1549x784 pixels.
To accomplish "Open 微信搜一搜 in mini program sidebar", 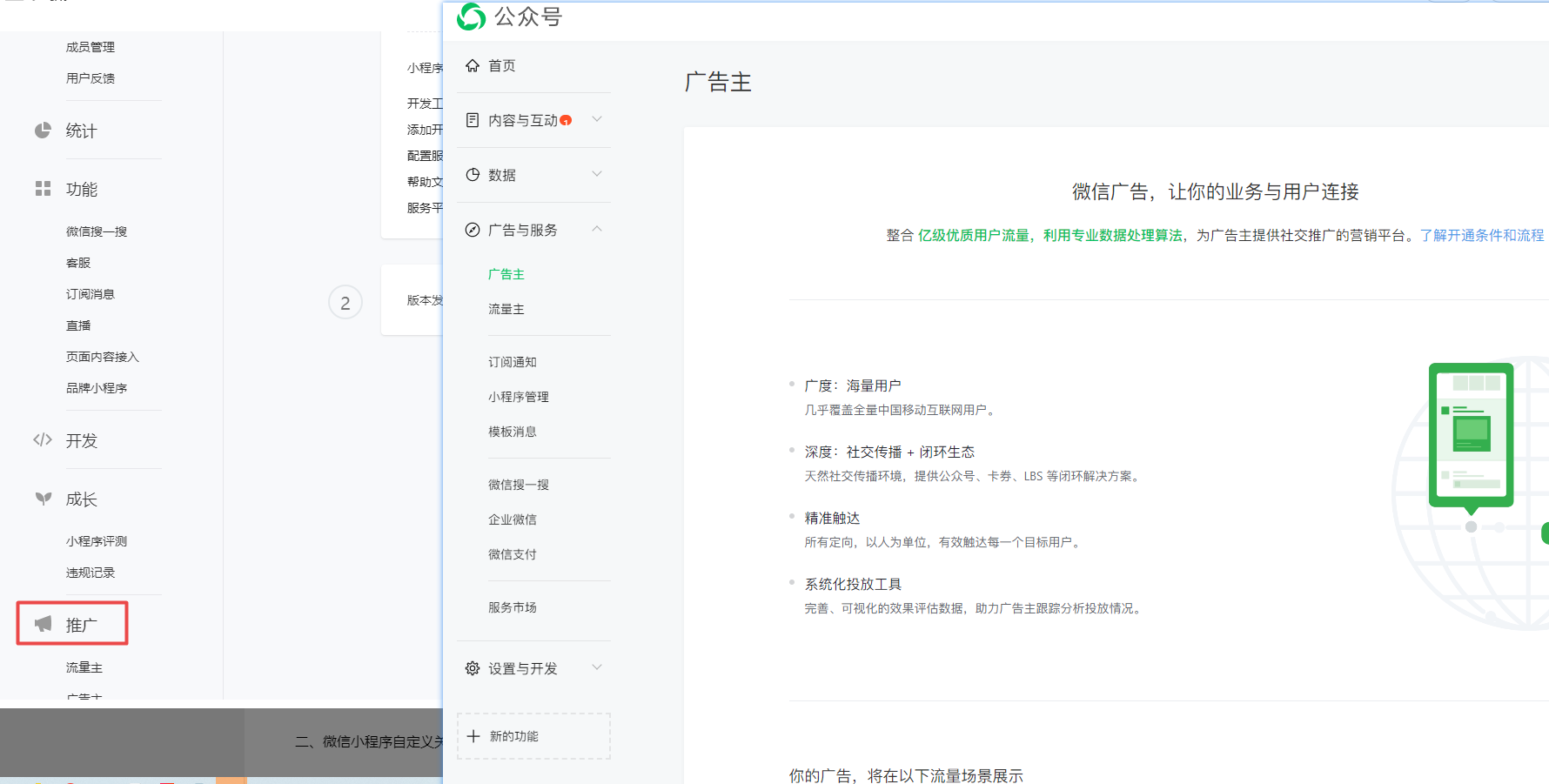I will point(97,231).
